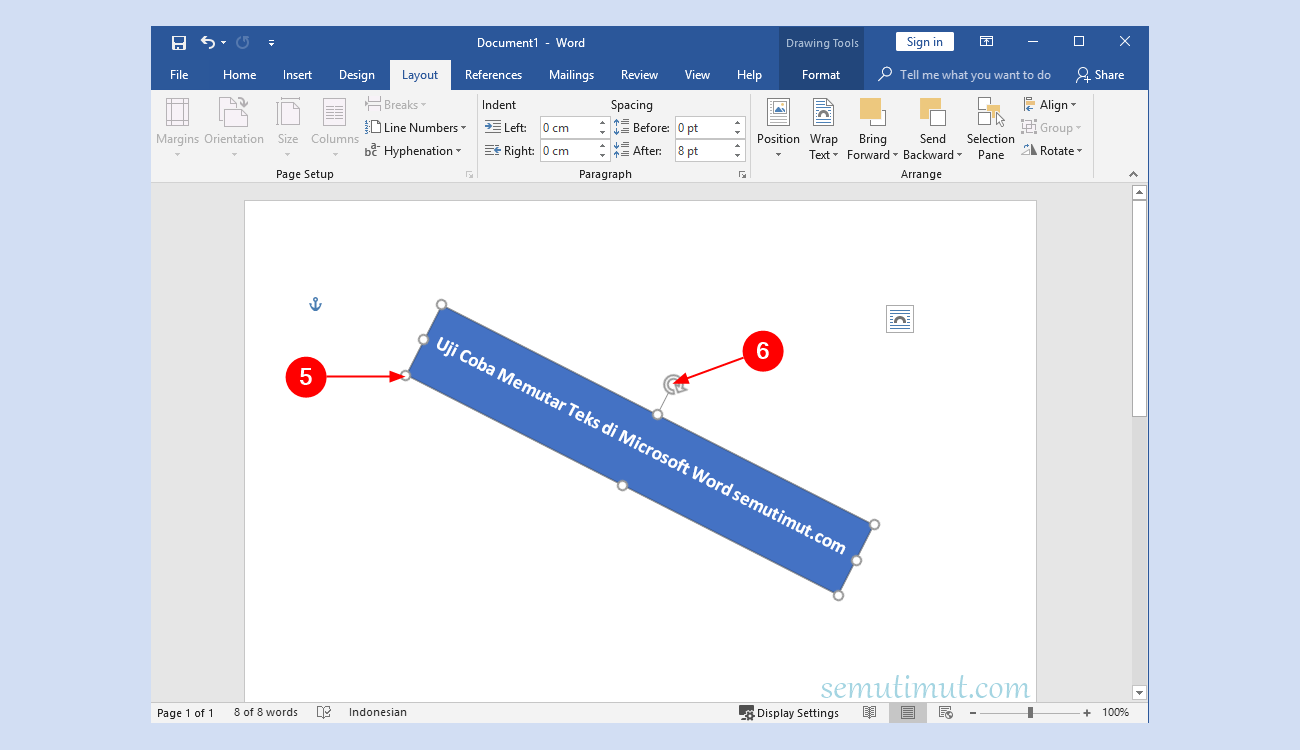This screenshot has width=1300, height=750.
Task: Click the Indonesian language indicator
Action: point(378,713)
